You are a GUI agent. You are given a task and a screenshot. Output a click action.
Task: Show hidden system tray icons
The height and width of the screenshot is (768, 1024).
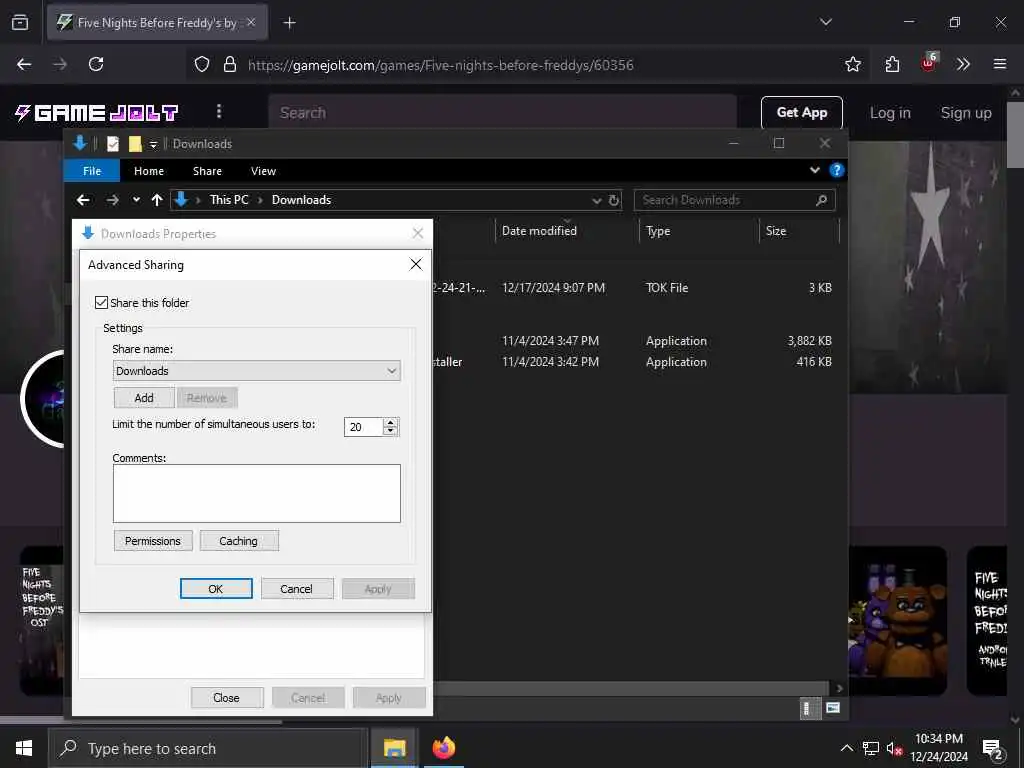[x=846, y=748]
